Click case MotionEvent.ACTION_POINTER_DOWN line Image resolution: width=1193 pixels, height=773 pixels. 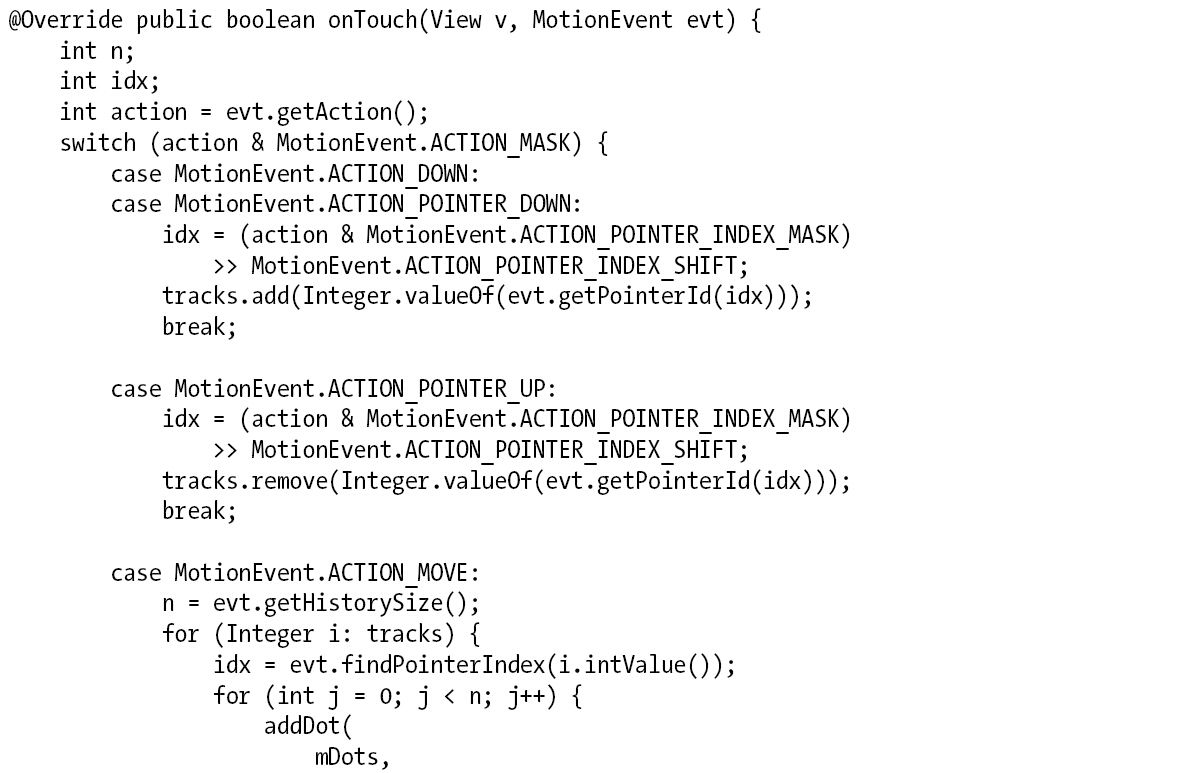pos(346,204)
